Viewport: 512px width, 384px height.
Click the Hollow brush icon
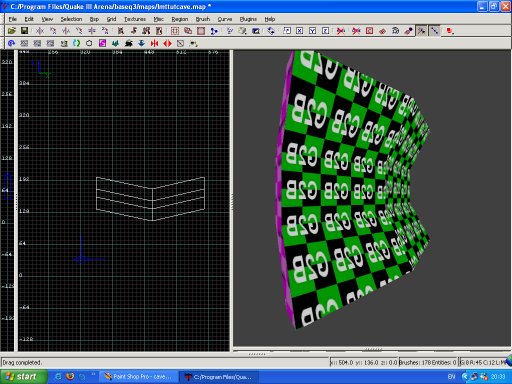pos(201,31)
